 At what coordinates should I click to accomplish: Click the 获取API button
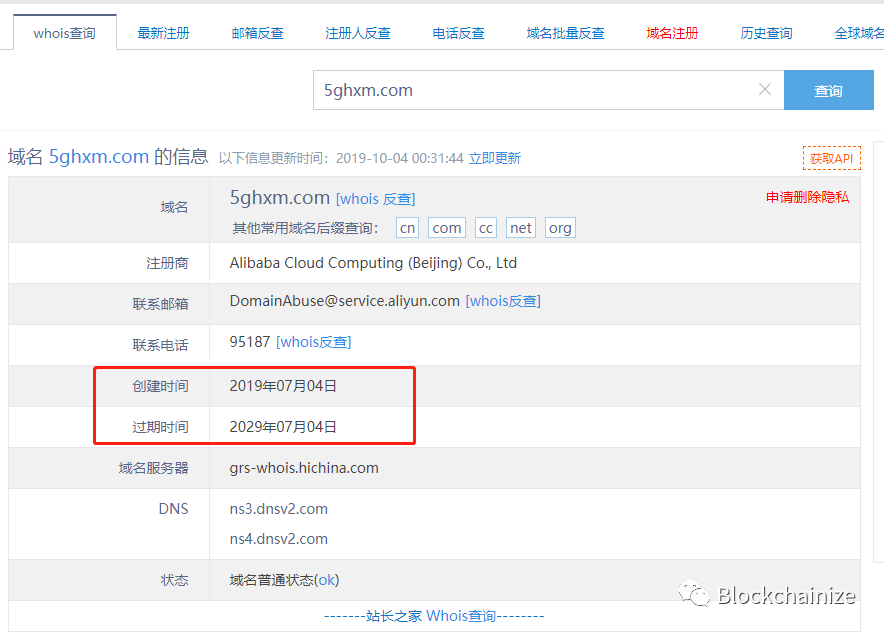[832, 158]
